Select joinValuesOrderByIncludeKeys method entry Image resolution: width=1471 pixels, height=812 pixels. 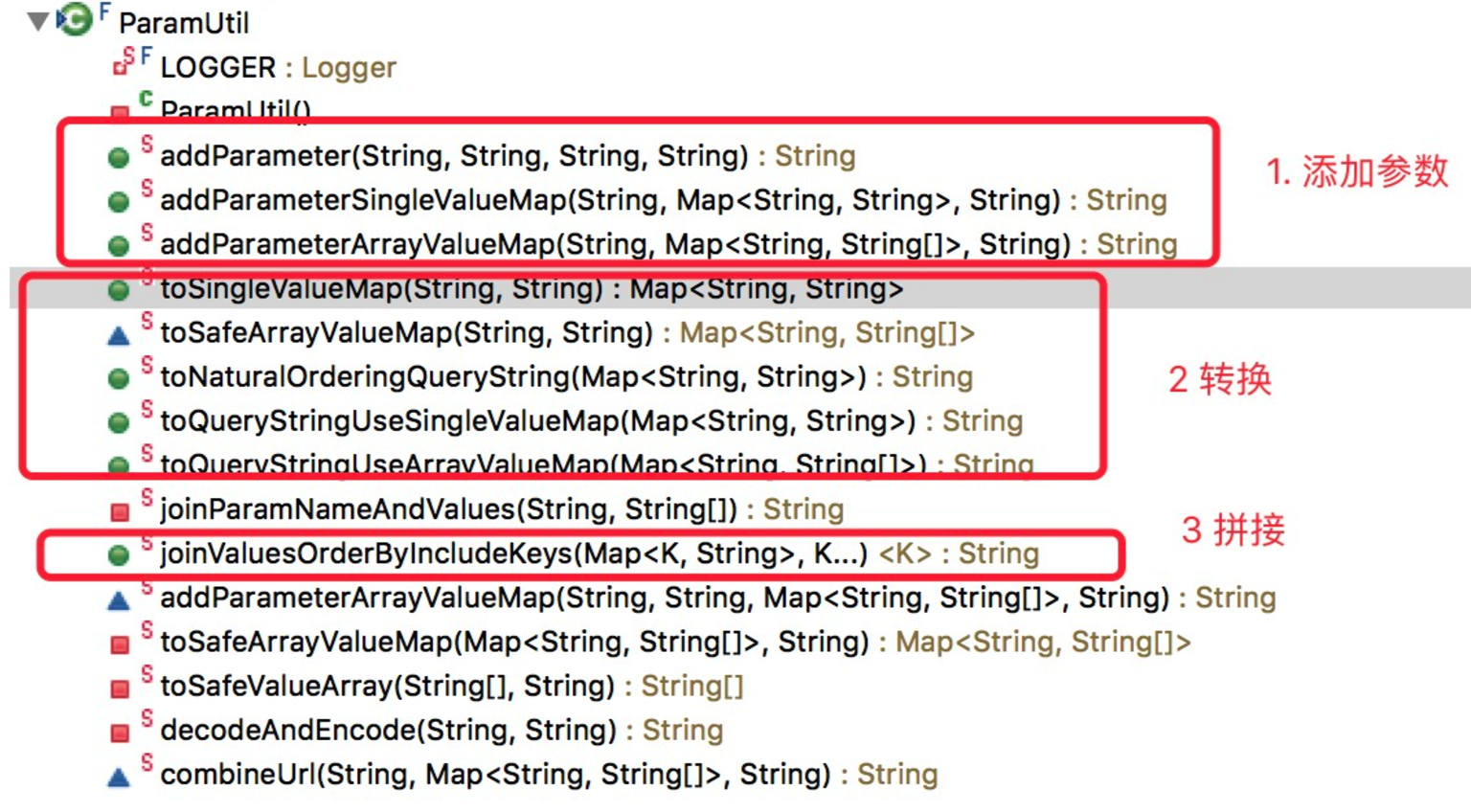[x=599, y=553]
